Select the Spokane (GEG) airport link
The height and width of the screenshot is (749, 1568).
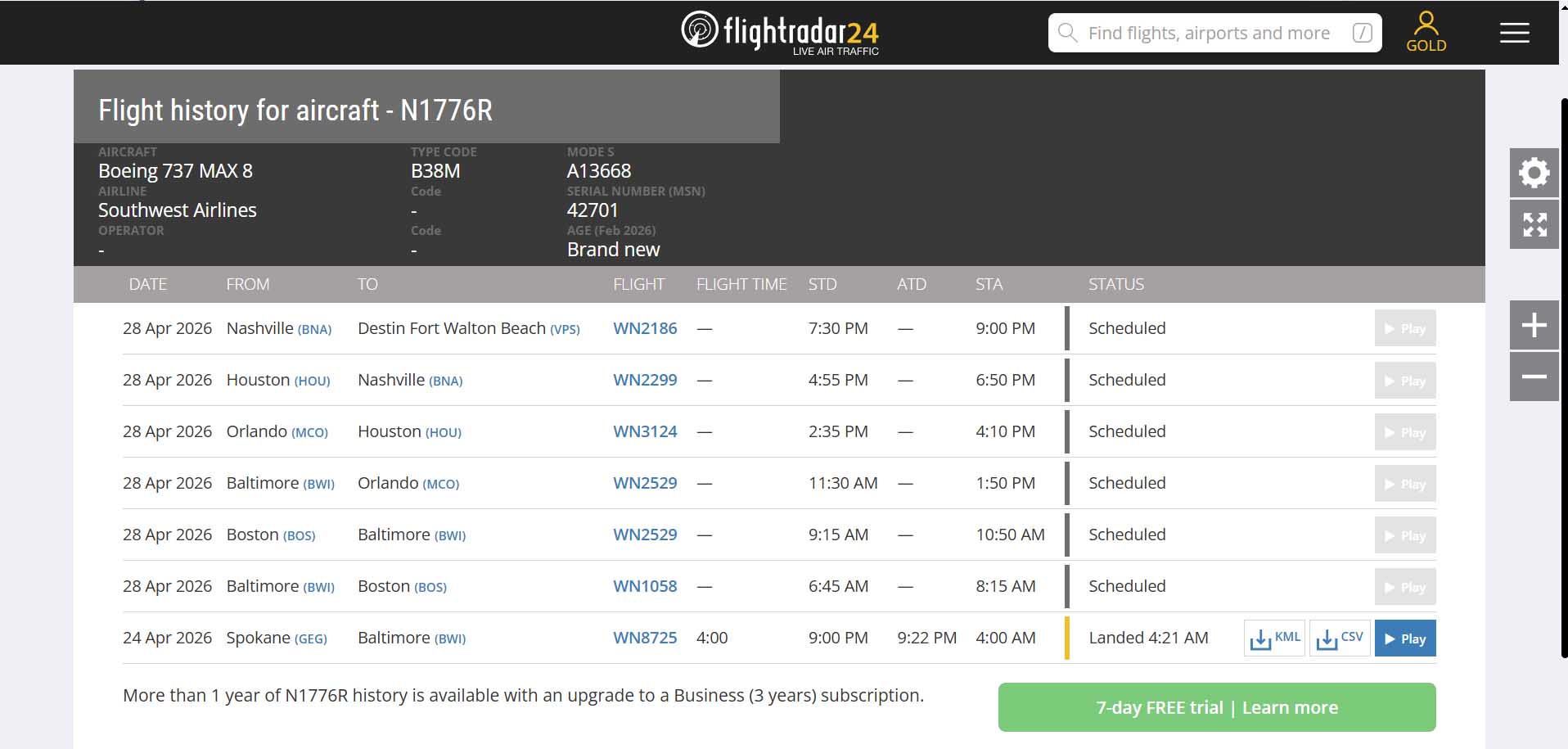[276, 638]
